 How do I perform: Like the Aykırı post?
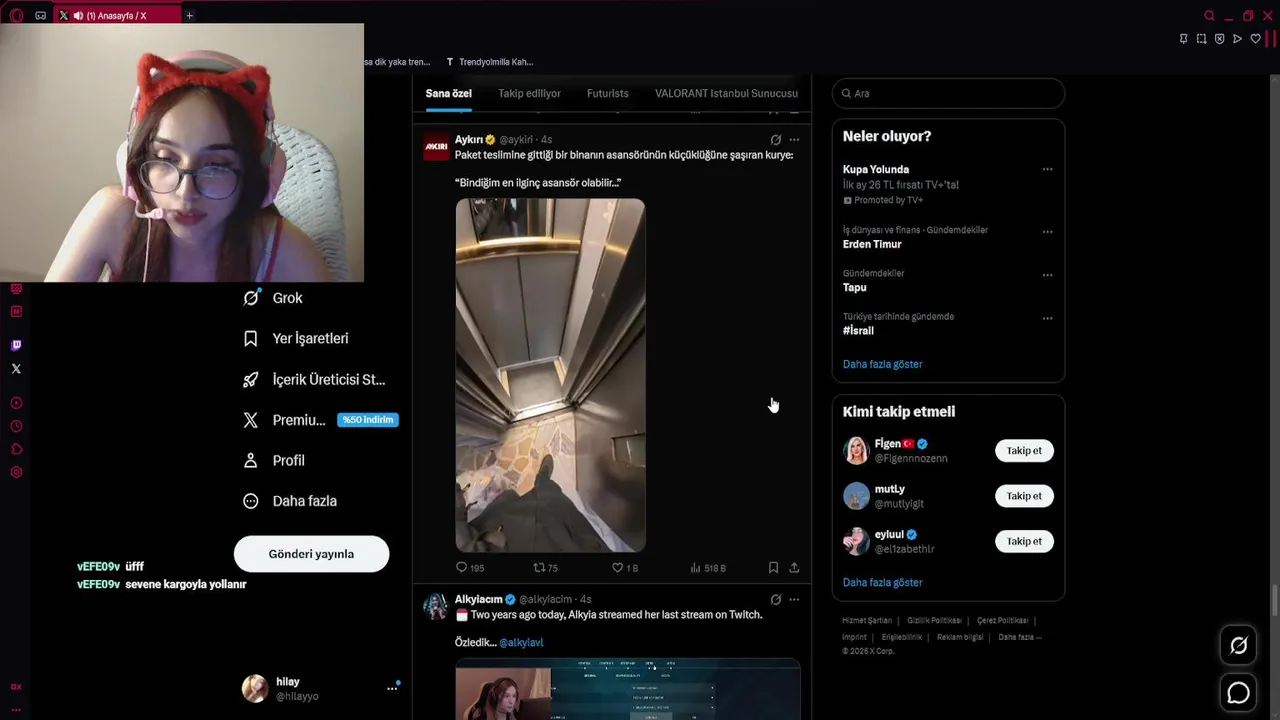624,568
